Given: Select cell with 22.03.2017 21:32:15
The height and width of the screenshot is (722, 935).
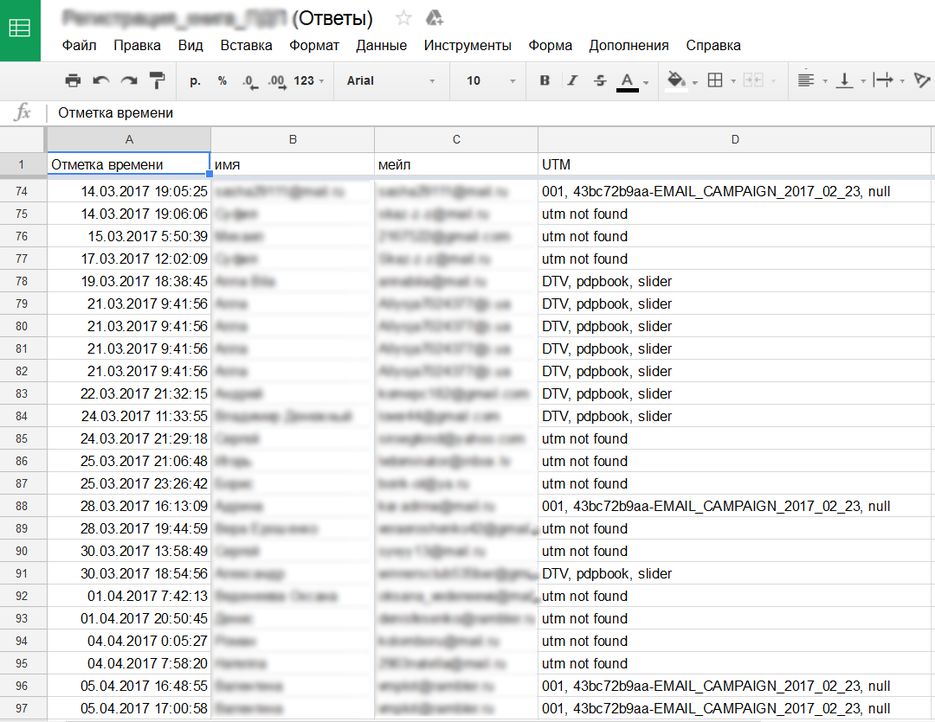Looking at the screenshot, I should (128, 393).
